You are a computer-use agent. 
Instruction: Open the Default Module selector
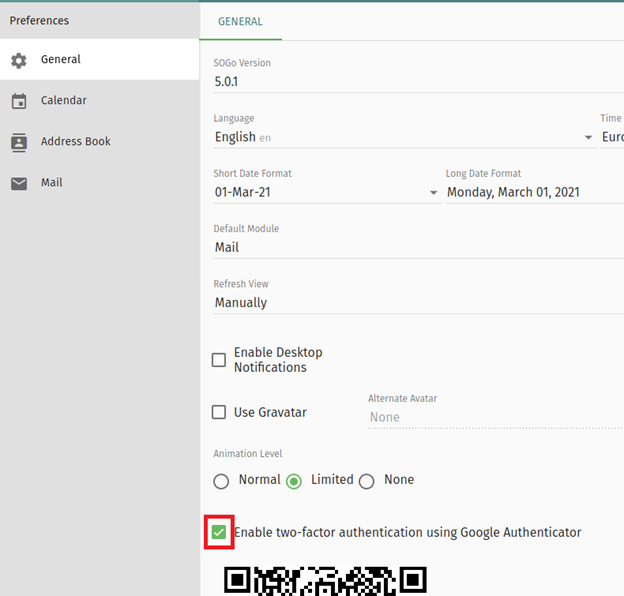(x=415, y=247)
